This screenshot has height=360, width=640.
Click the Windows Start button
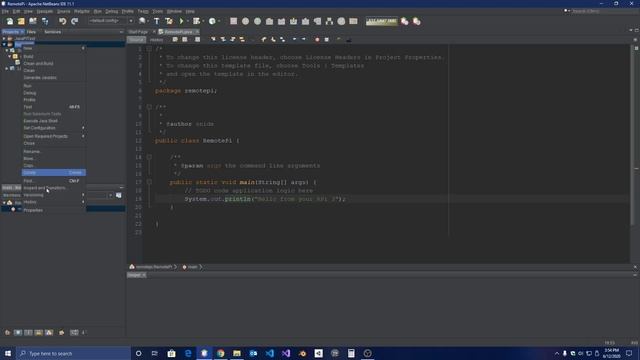coord(8,353)
